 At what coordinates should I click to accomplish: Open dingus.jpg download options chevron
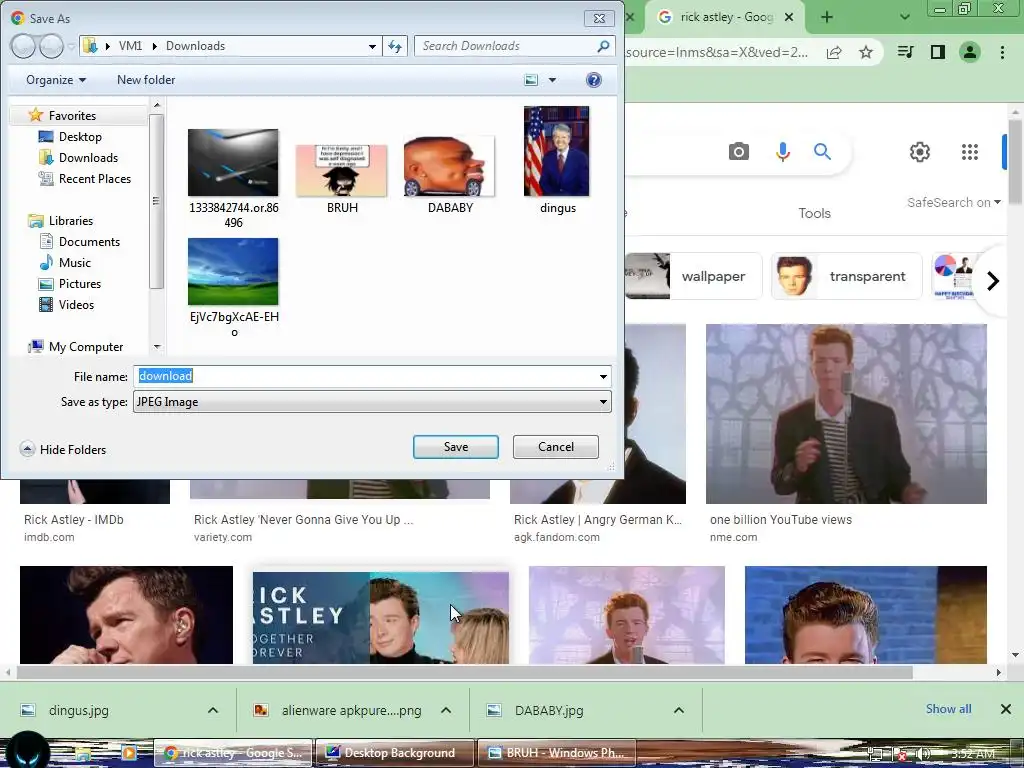213,710
